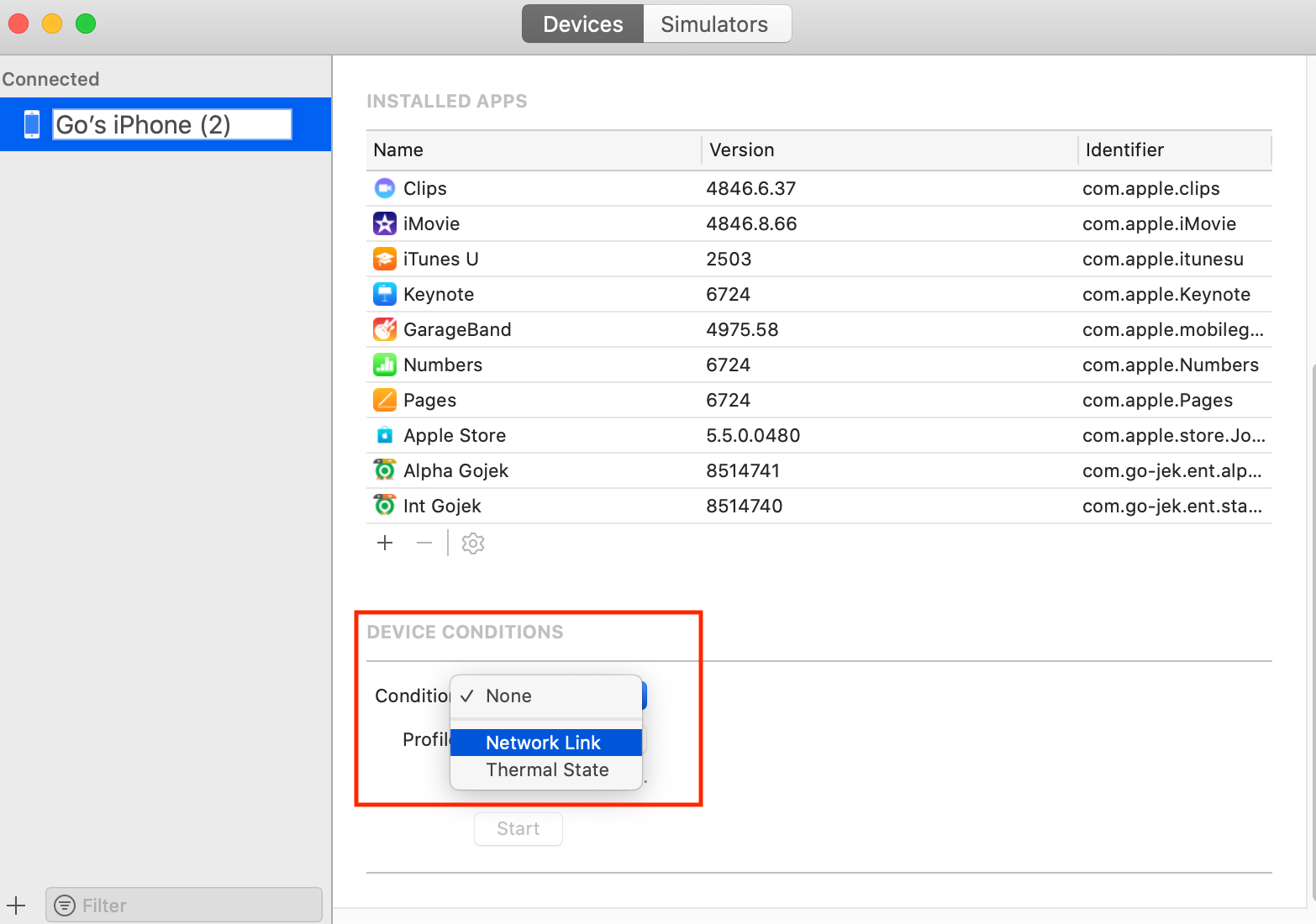The width and height of the screenshot is (1316, 924).
Task: Click the iPhone device icon in sidebar
Action: point(32,124)
